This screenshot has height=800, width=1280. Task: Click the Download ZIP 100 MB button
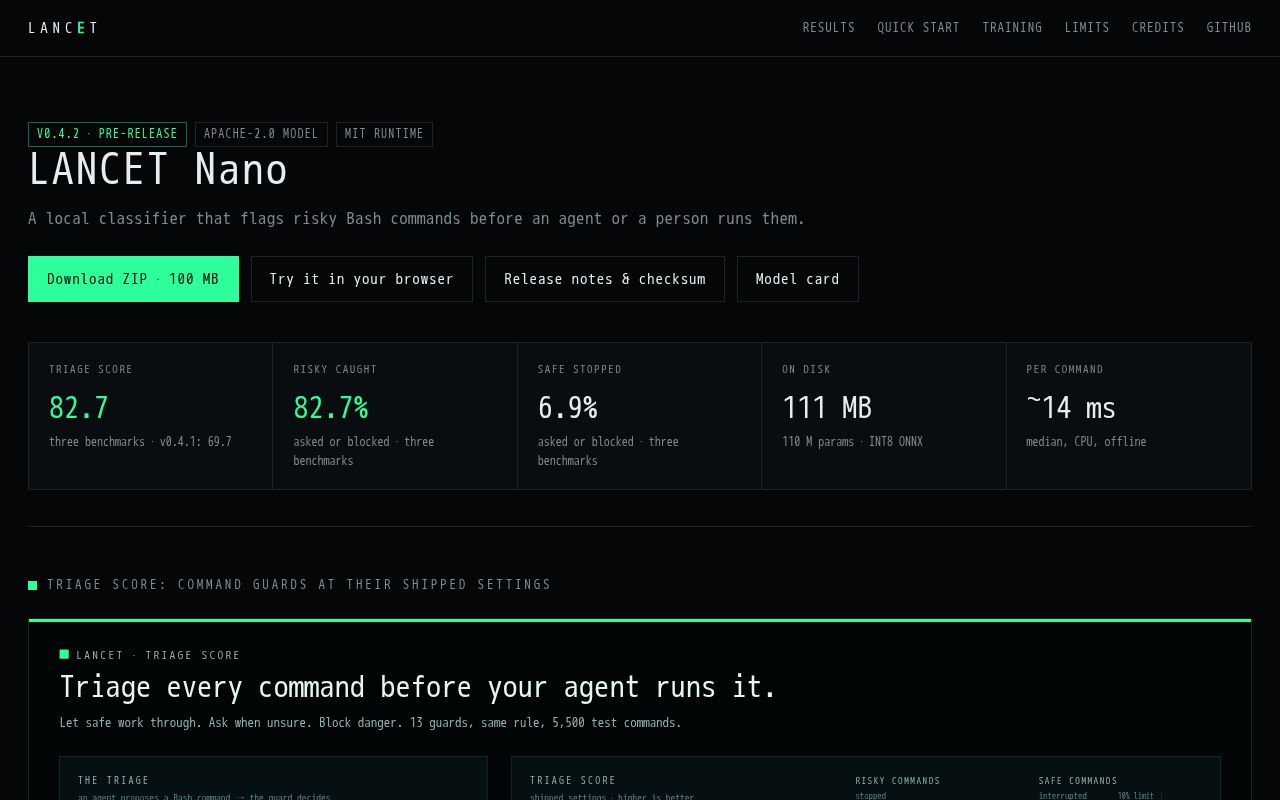coord(133,279)
